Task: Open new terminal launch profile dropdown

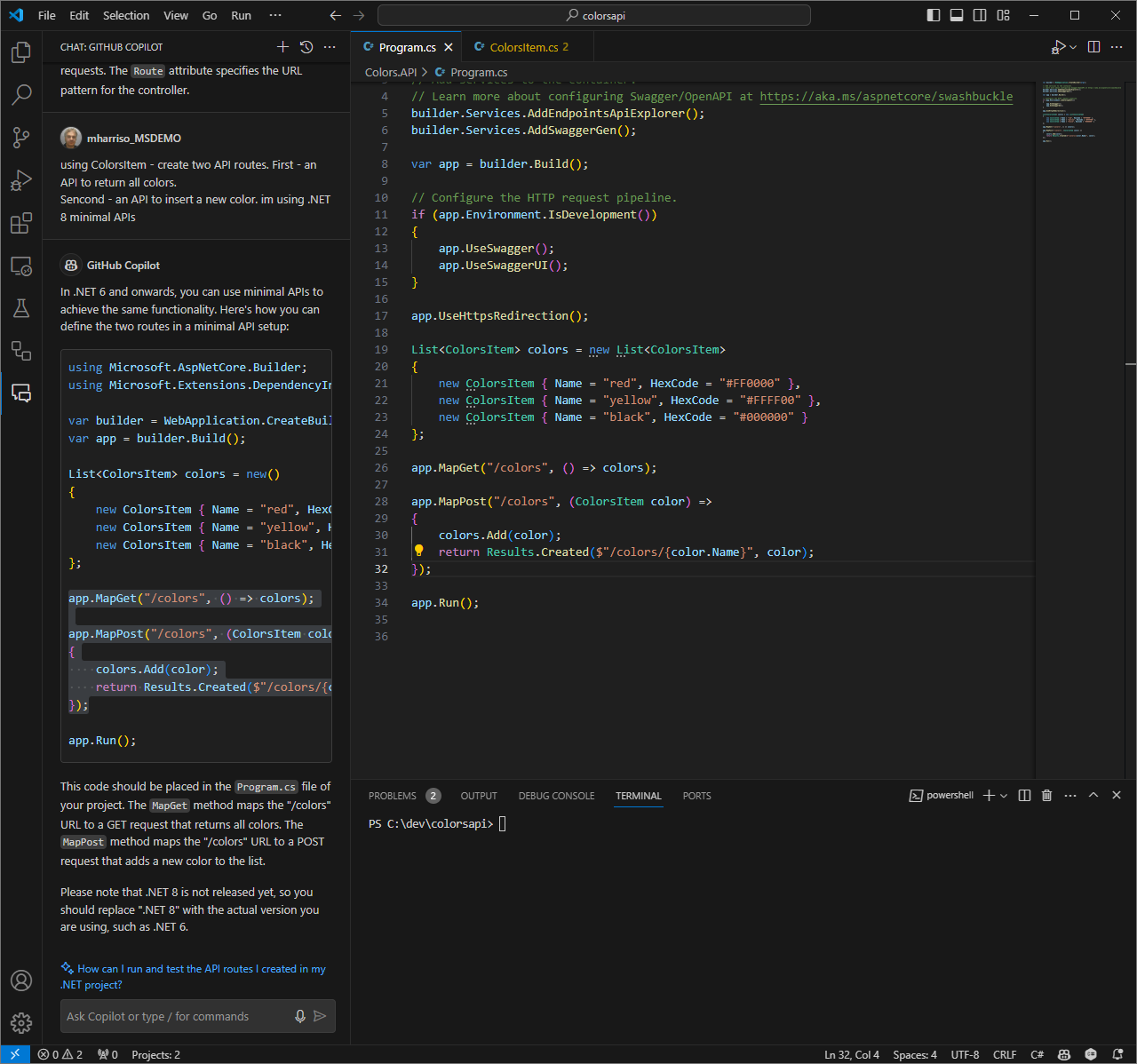Action: pos(1004,796)
